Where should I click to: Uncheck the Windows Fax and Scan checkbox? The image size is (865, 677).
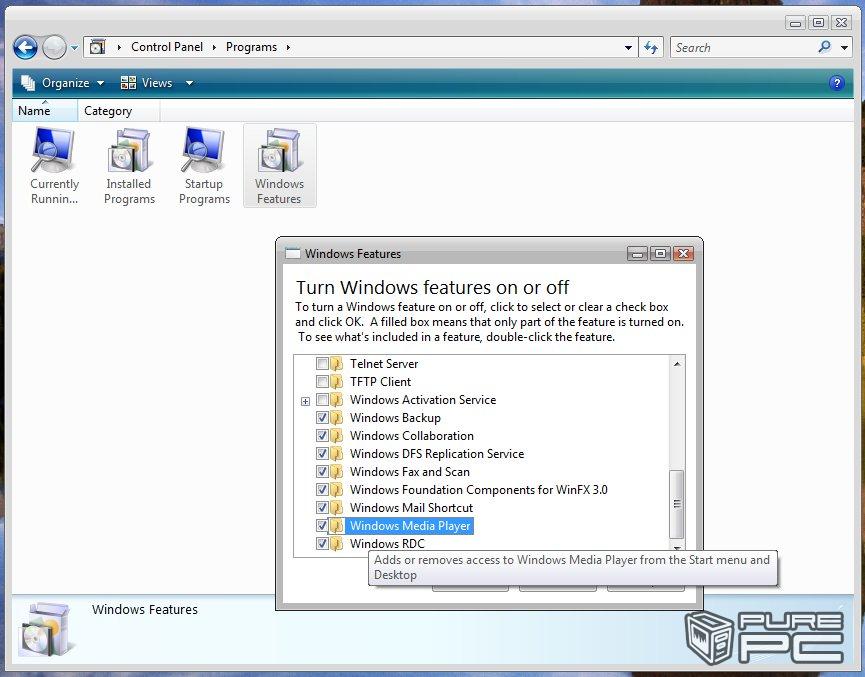(322, 472)
